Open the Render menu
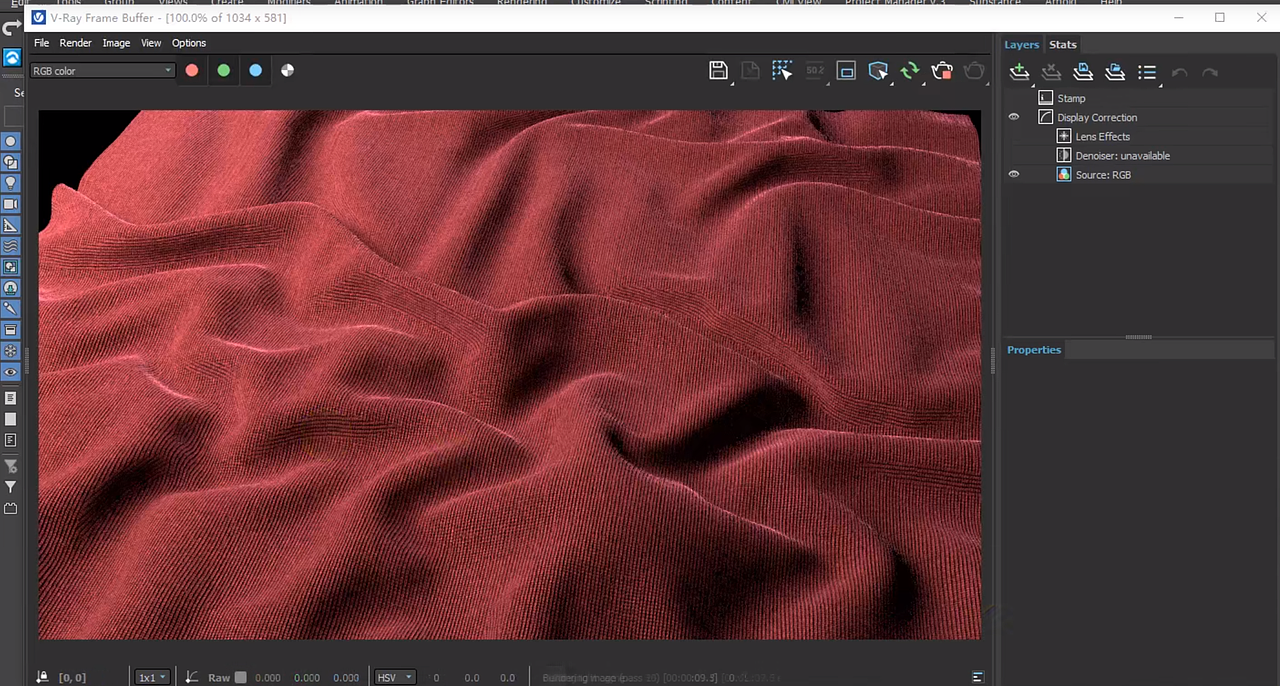 coord(75,42)
